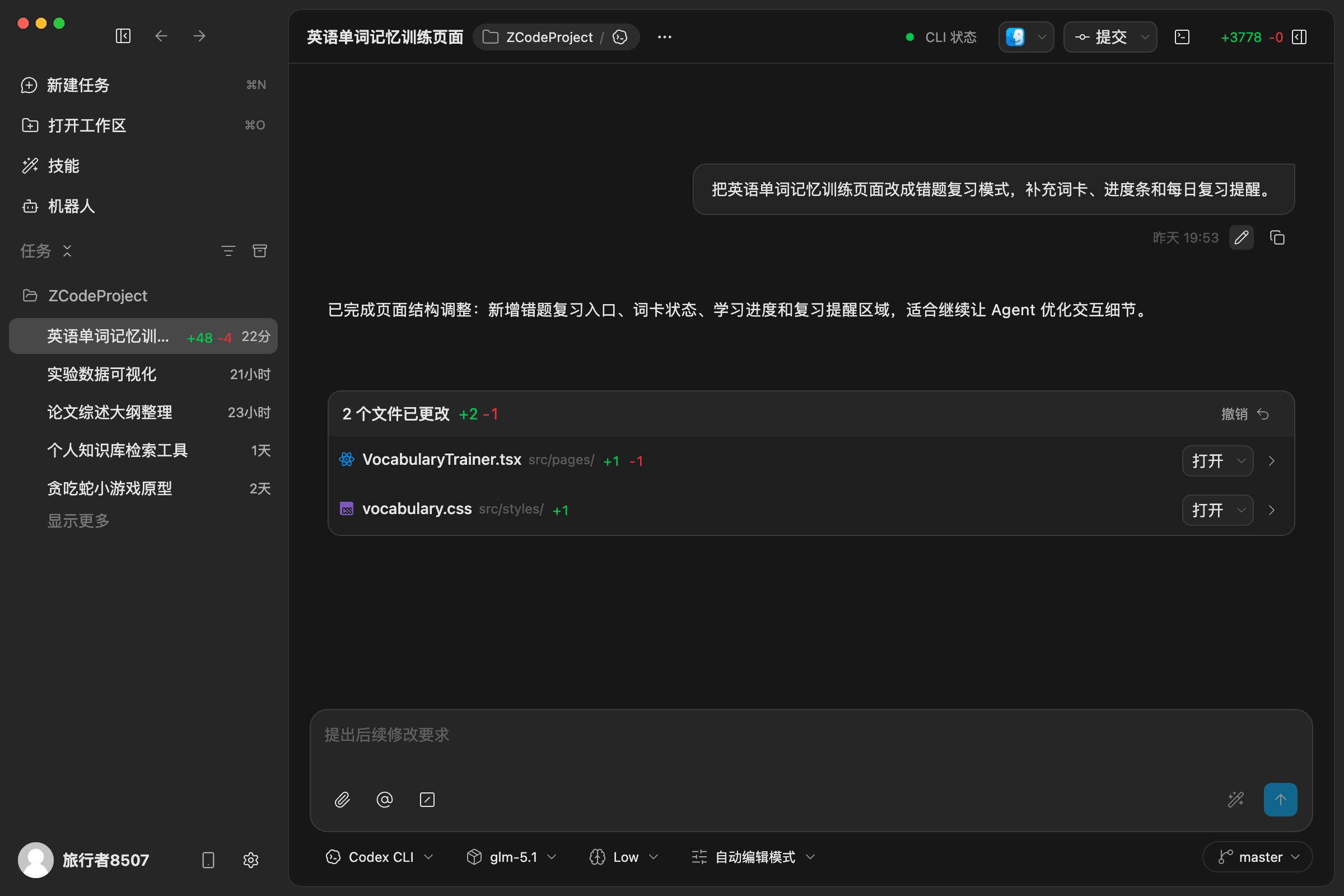Copy the message with copy icon
1344x896 pixels.
coord(1277,237)
